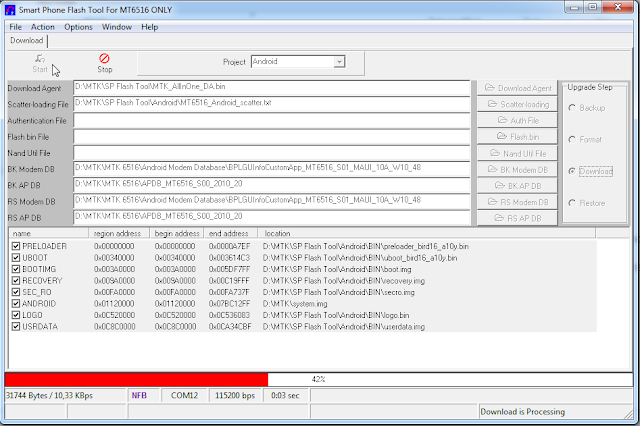Open the File menu
The width and height of the screenshot is (640, 426).
[x=16, y=27]
